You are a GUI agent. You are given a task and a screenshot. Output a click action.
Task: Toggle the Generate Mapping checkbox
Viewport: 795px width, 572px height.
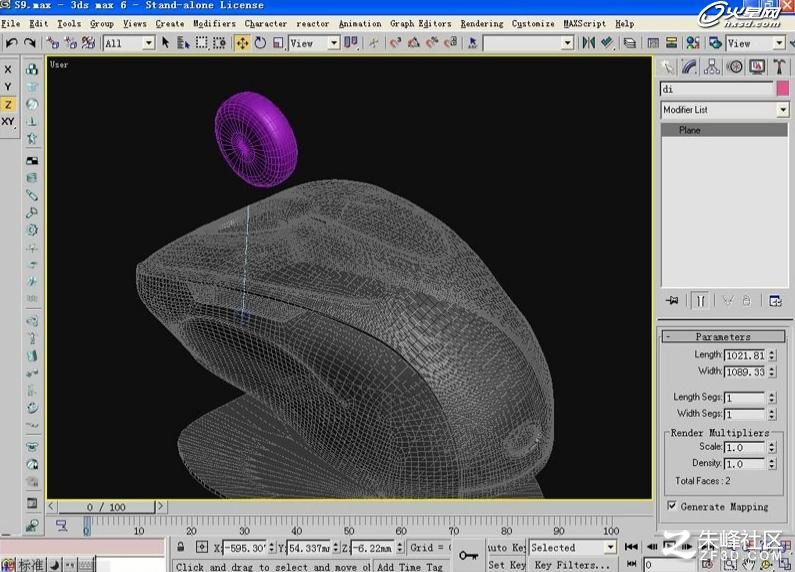(x=671, y=506)
